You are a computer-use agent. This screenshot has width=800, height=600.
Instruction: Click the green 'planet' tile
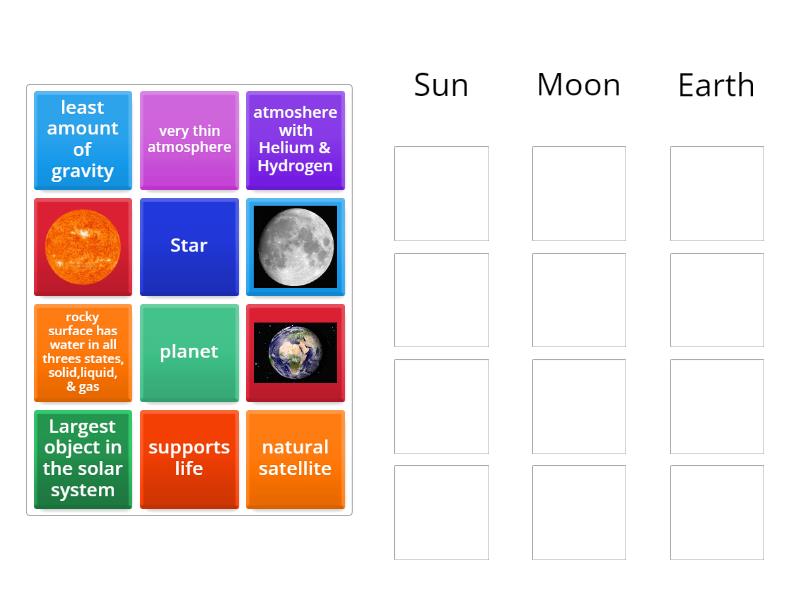[189, 352]
